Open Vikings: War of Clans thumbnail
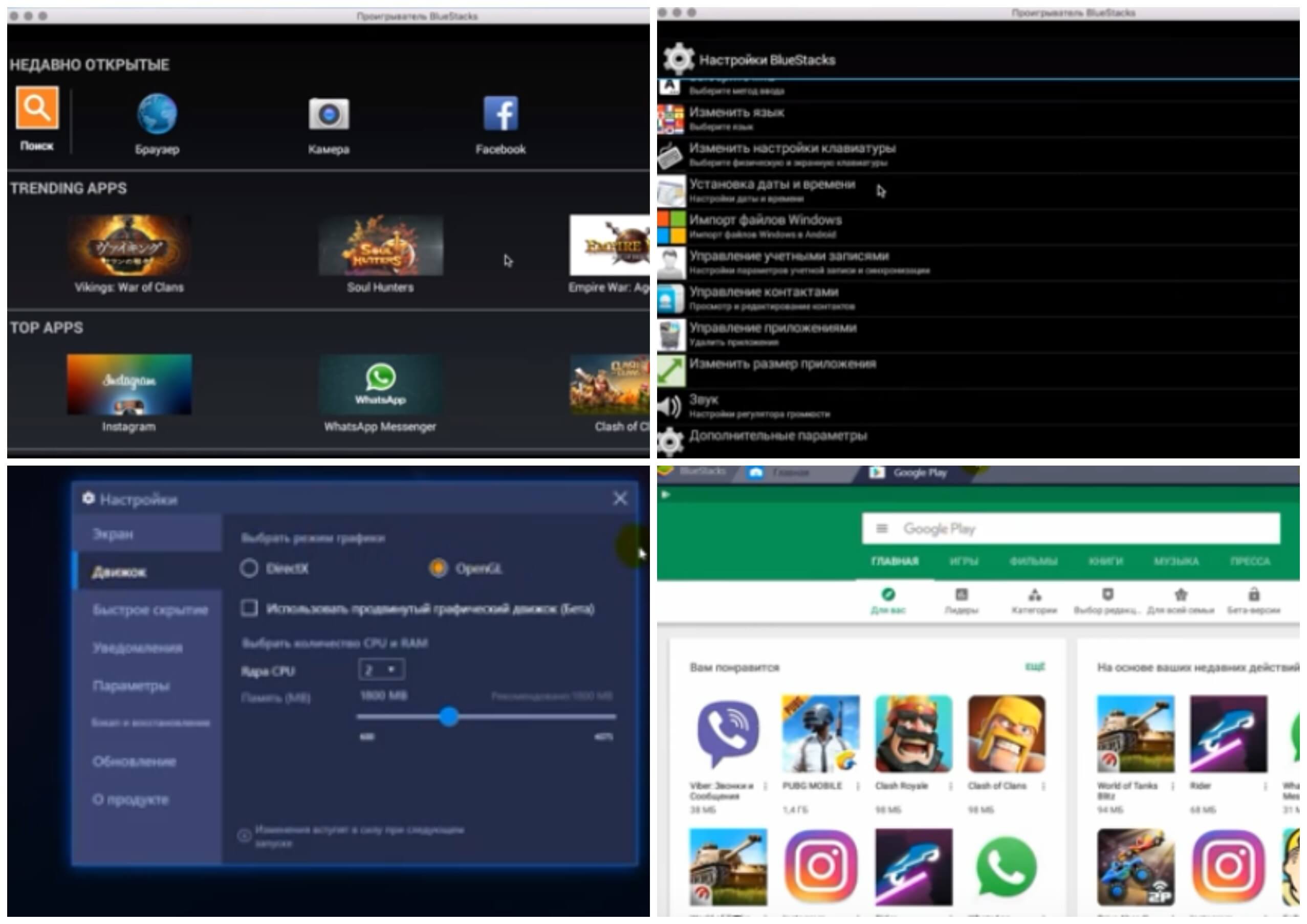 [x=129, y=245]
